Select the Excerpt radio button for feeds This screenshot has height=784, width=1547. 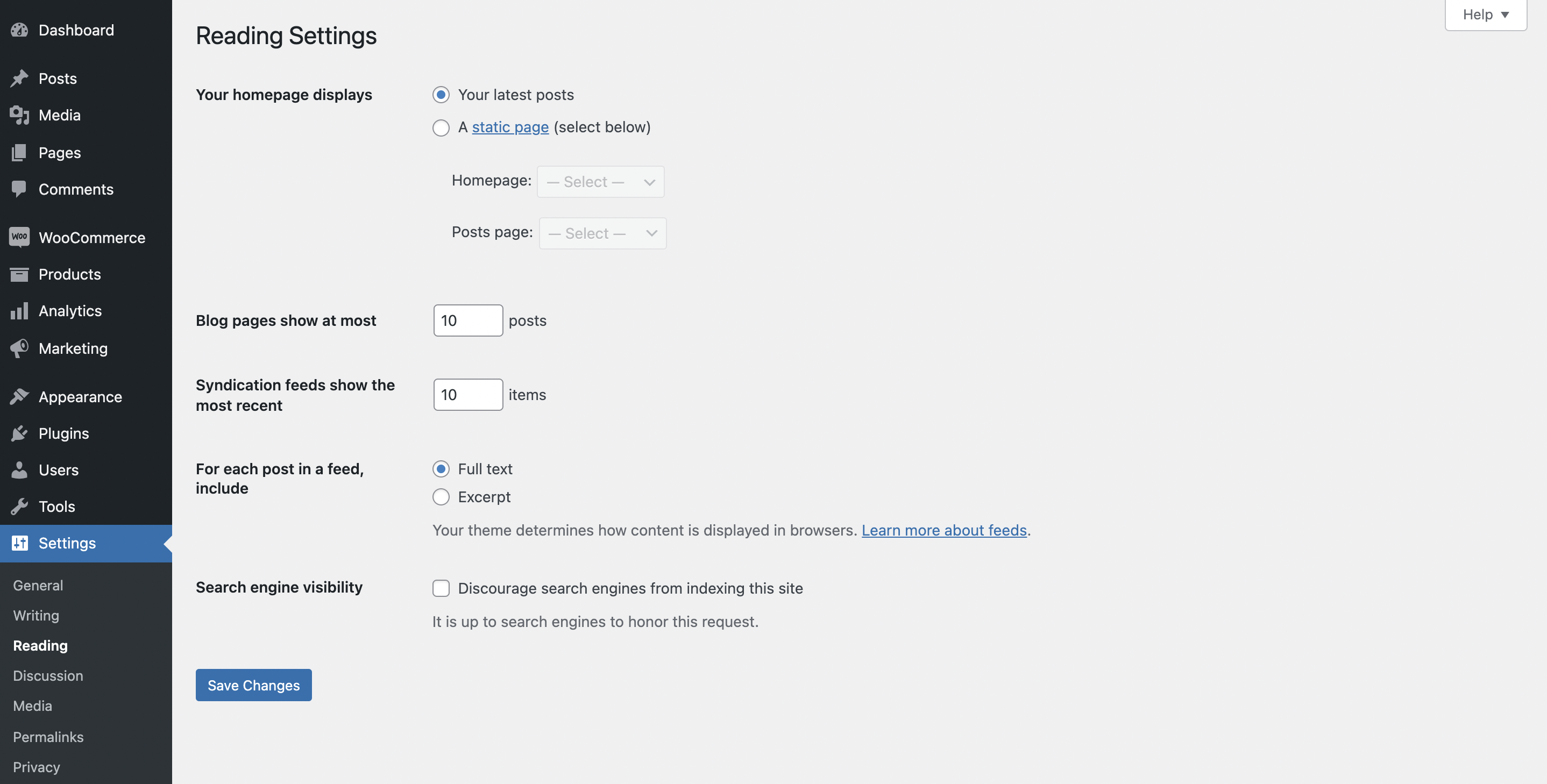pyautogui.click(x=440, y=497)
